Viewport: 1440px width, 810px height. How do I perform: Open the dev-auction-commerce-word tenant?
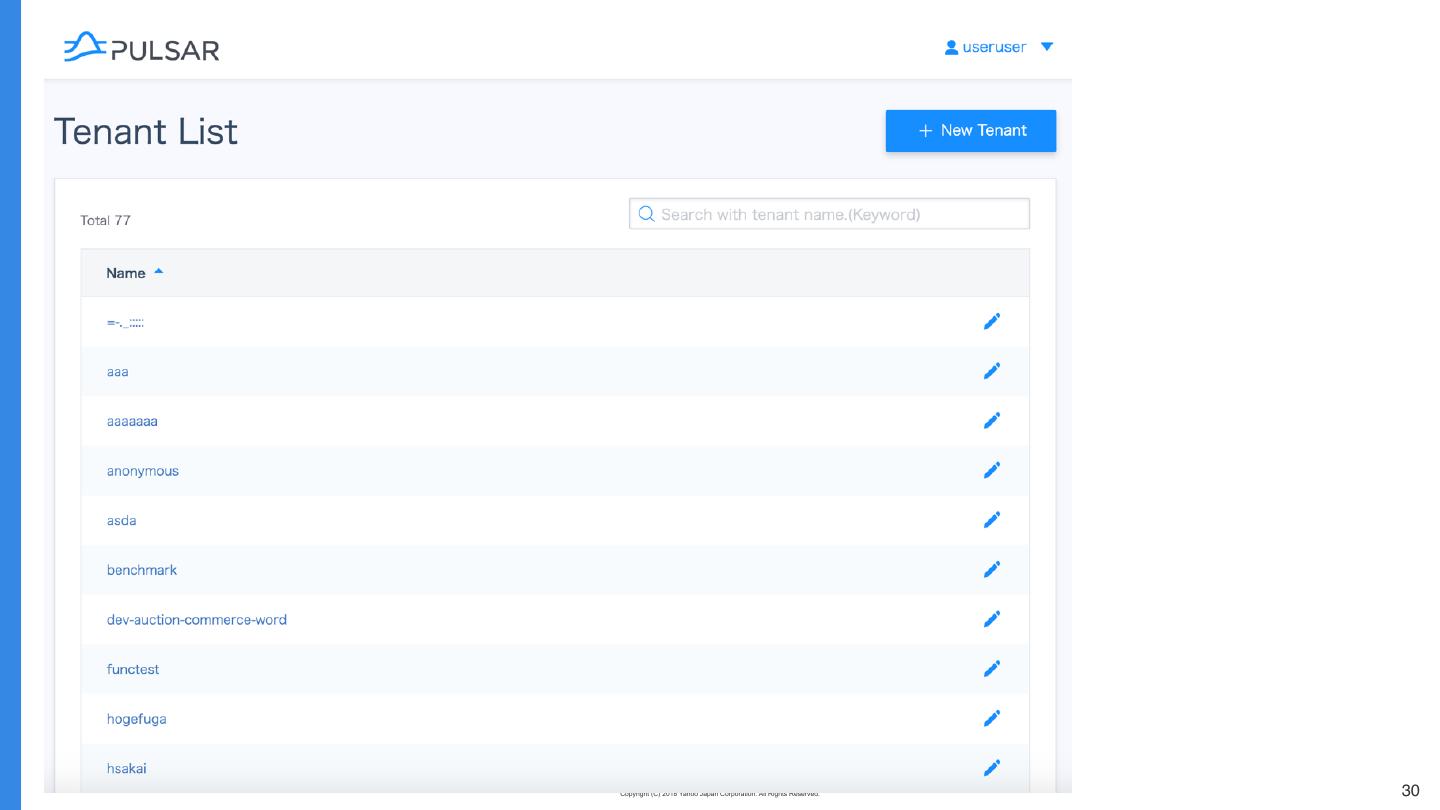click(197, 620)
